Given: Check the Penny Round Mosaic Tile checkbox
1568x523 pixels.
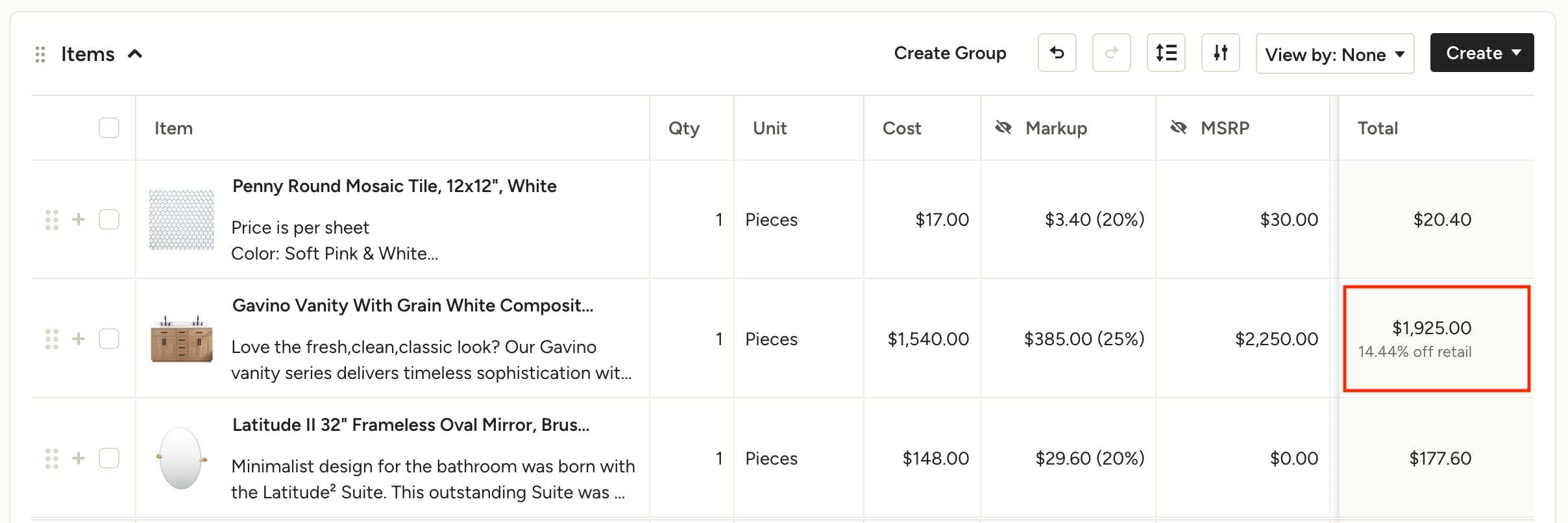Looking at the screenshot, I should [109, 219].
